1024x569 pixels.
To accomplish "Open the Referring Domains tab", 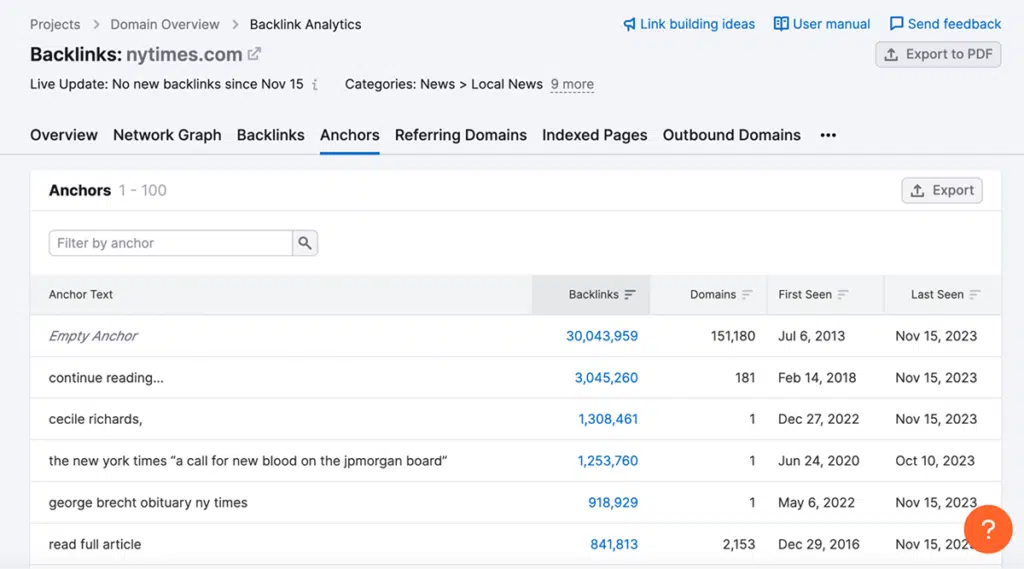I will pyautogui.click(x=460, y=135).
